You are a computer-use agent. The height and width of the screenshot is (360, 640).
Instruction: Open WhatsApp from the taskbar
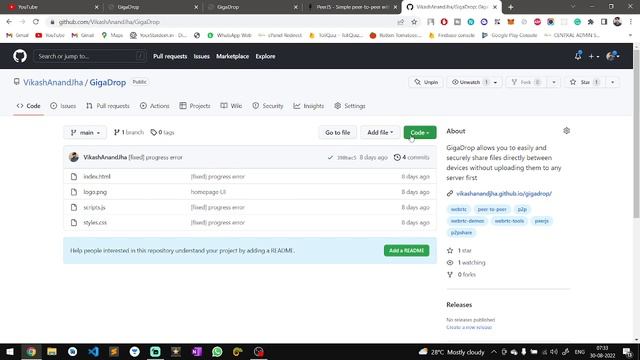[x=217, y=351]
